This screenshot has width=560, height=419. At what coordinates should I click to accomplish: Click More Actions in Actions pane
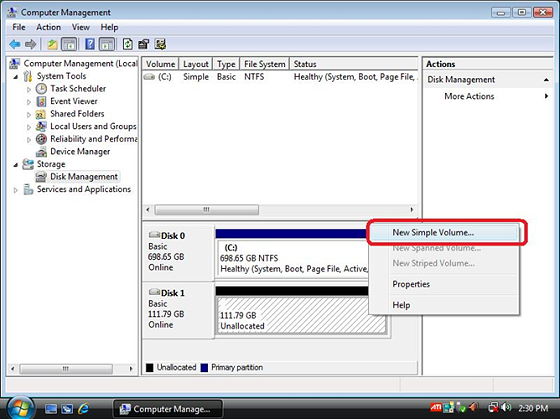point(469,96)
